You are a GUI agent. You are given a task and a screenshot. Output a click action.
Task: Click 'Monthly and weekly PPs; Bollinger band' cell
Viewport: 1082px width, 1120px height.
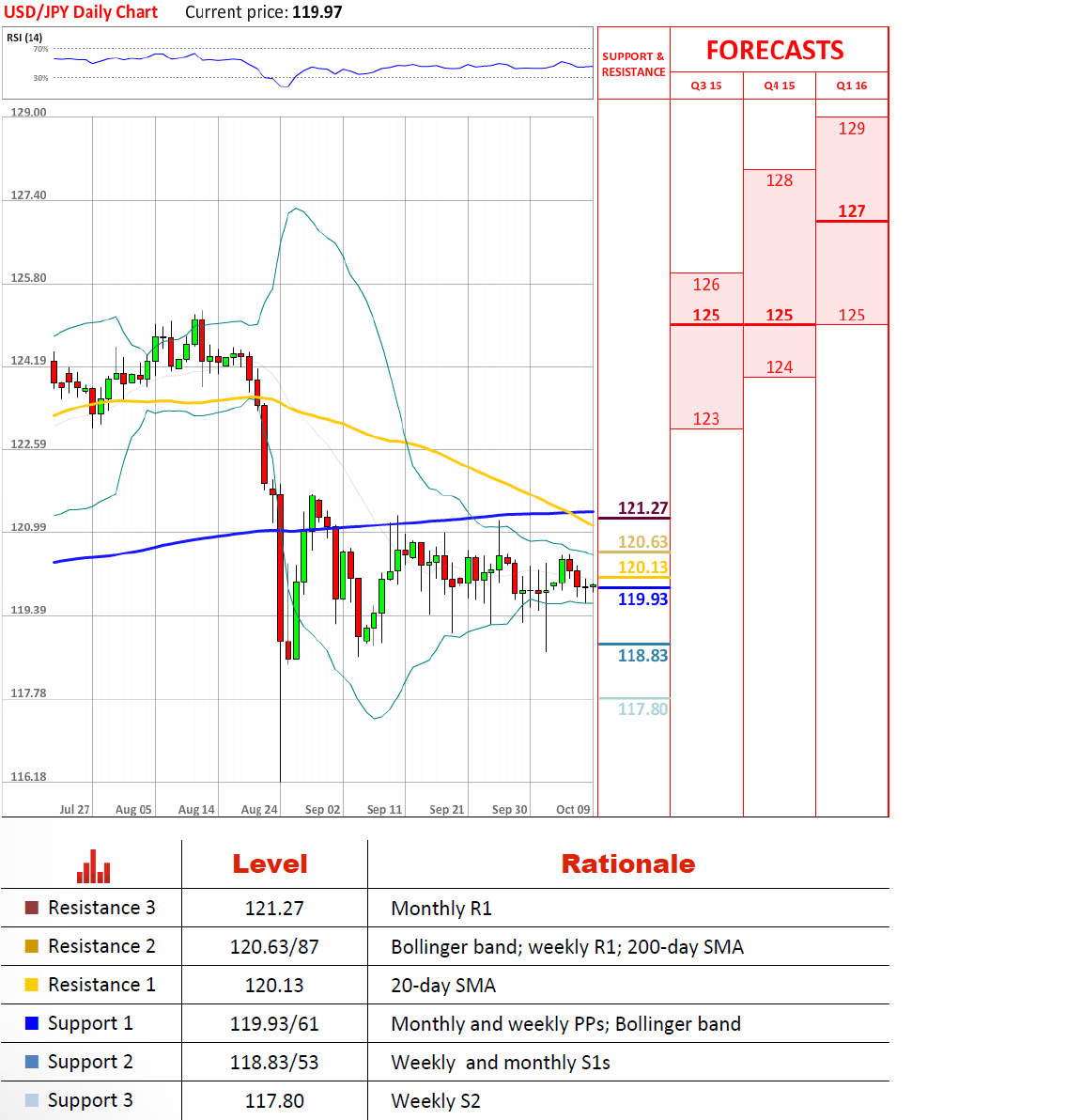click(x=566, y=1024)
